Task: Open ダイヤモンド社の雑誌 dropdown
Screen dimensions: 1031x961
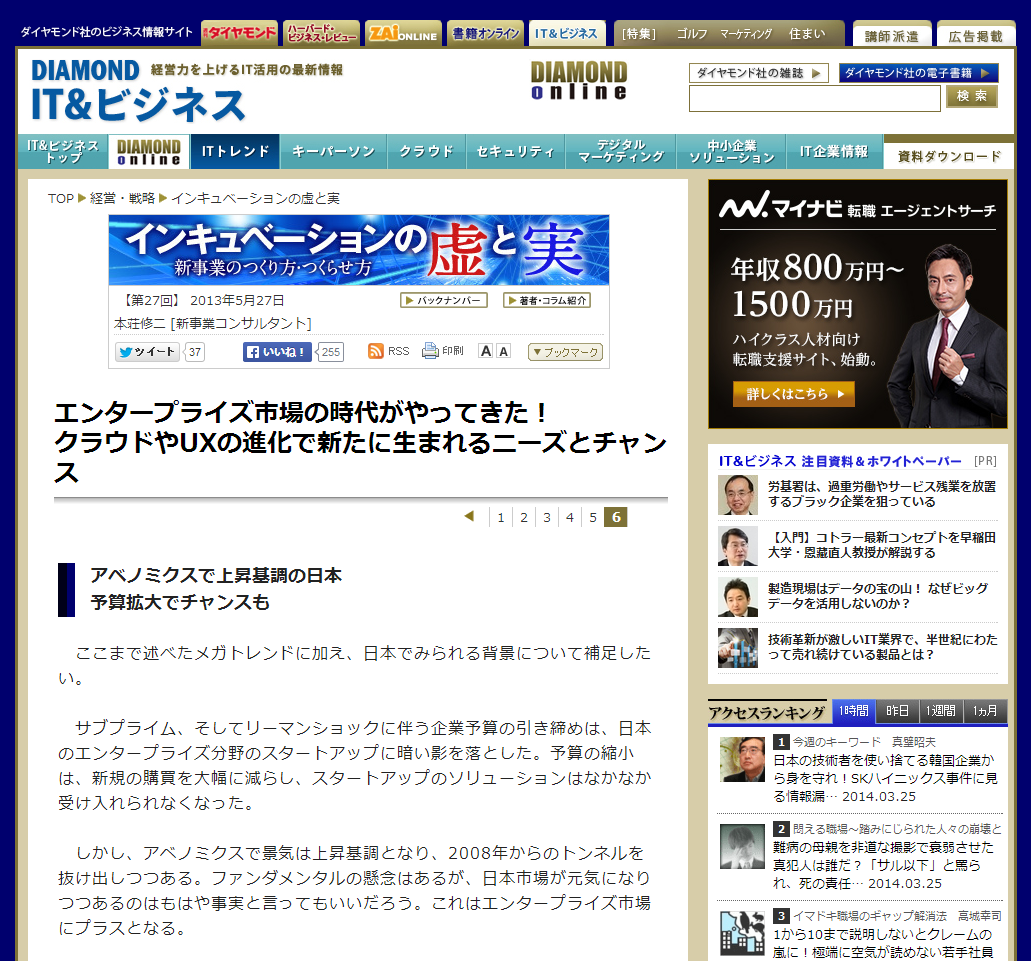Action: (x=759, y=73)
